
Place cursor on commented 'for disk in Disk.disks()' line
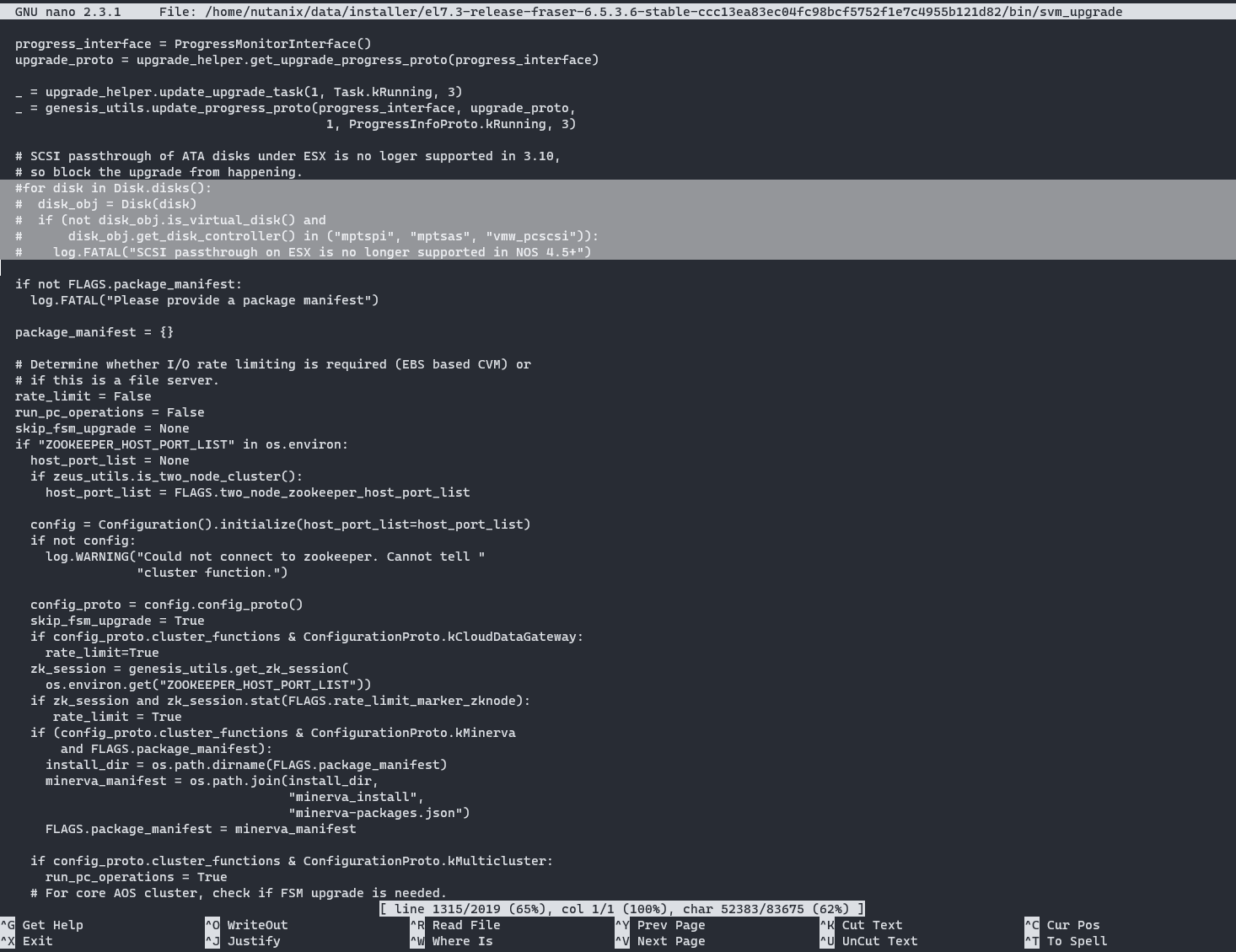pos(113,188)
